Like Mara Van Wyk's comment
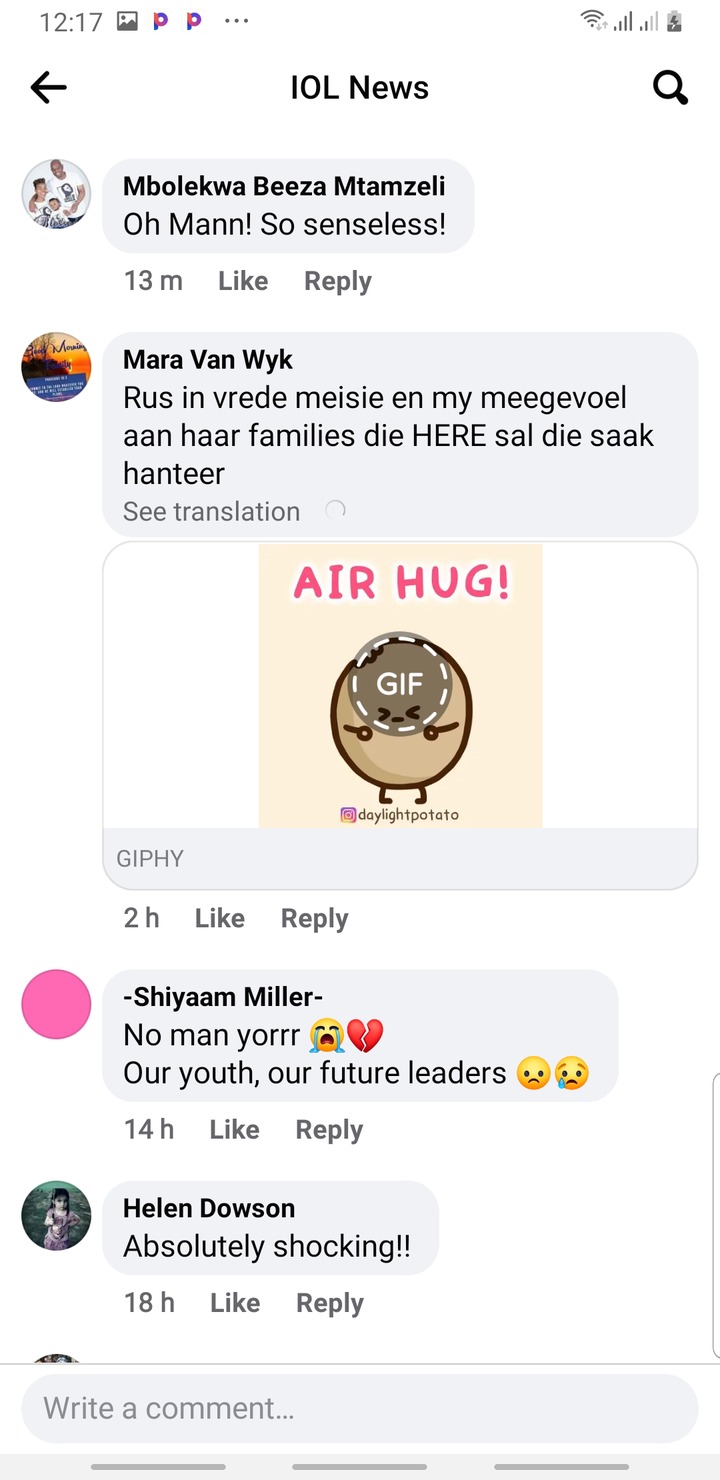The height and width of the screenshot is (1480, 720). (220, 918)
